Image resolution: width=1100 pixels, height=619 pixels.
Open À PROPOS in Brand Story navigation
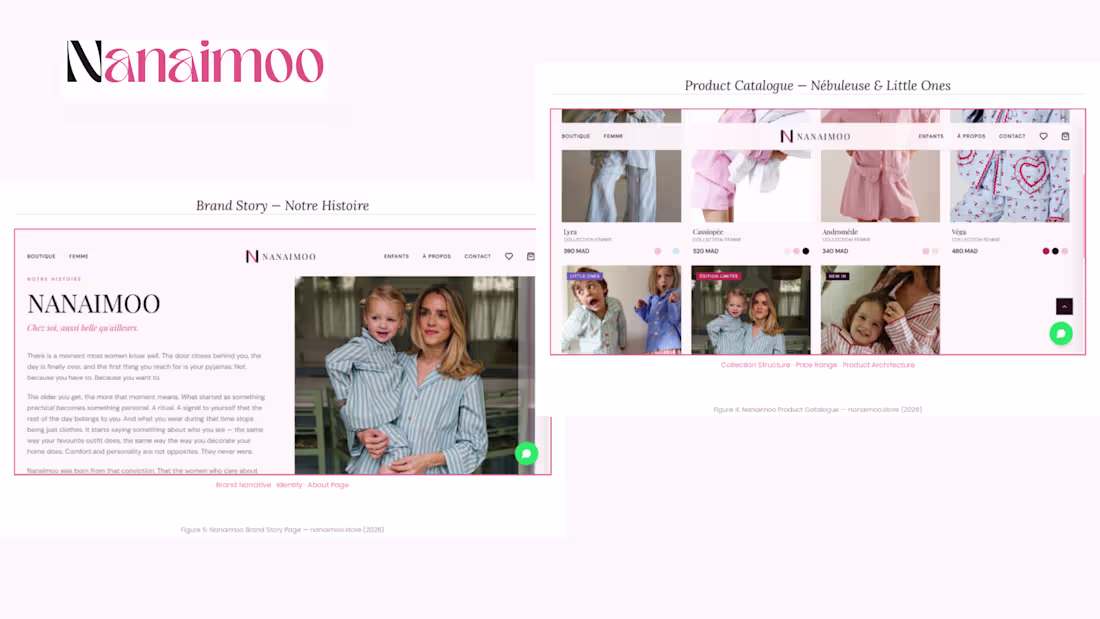(436, 256)
